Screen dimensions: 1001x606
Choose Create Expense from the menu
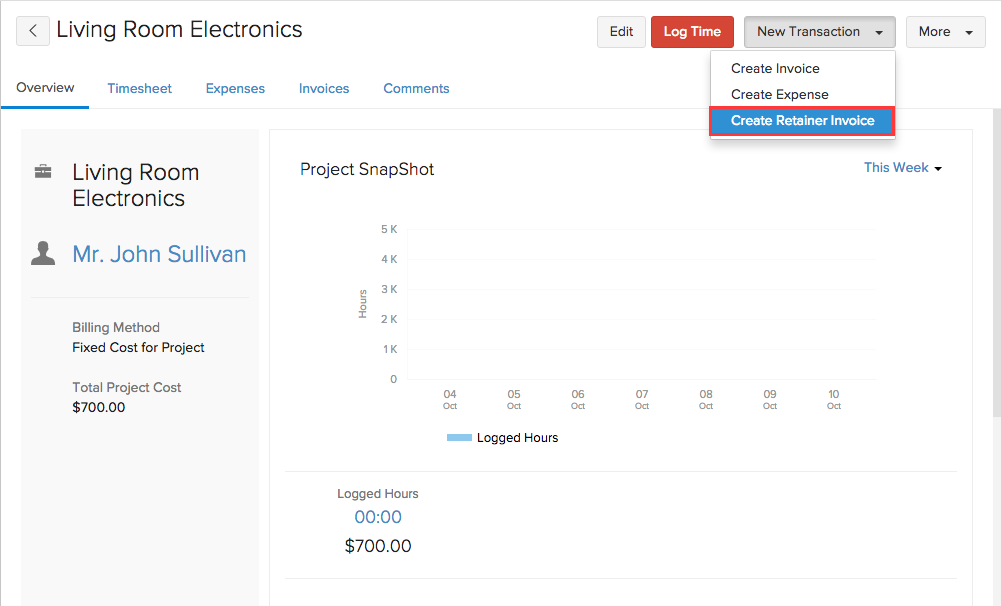click(x=779, y=95)
